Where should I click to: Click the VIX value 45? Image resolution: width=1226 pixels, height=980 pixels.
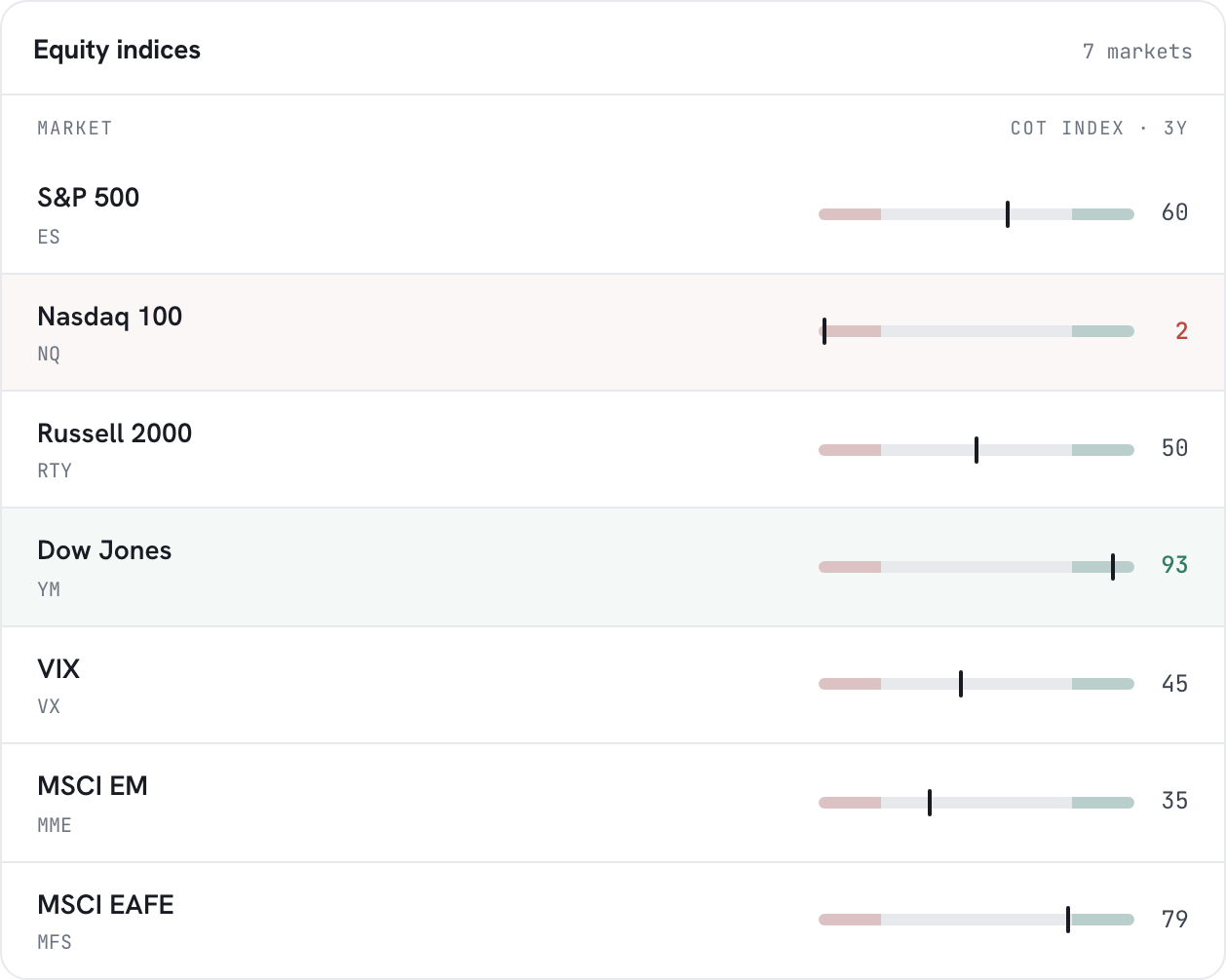[1174, 684]
